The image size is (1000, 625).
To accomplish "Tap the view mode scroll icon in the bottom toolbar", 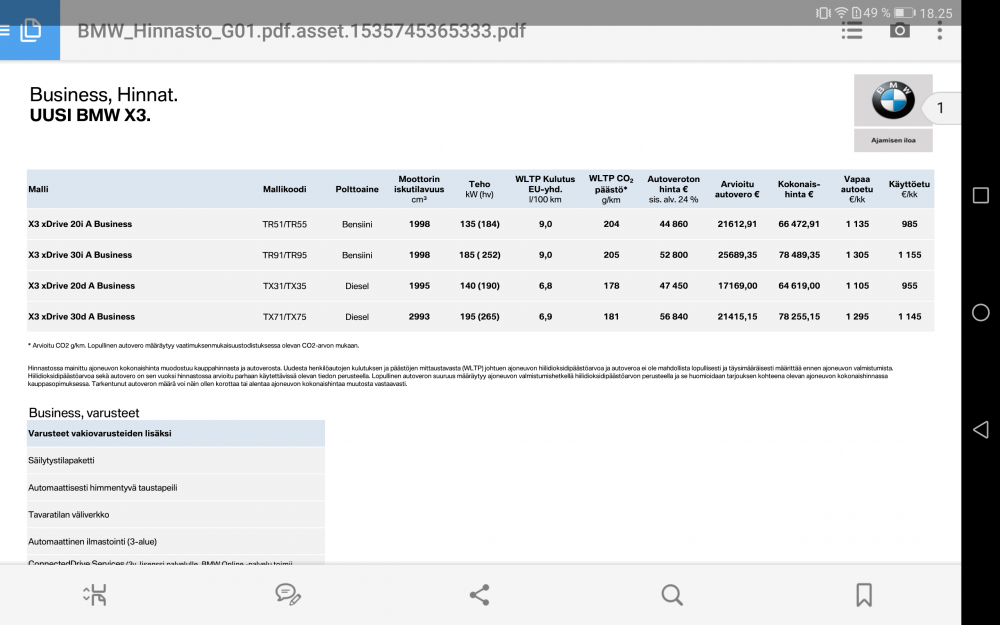I will tap(95, 594).
